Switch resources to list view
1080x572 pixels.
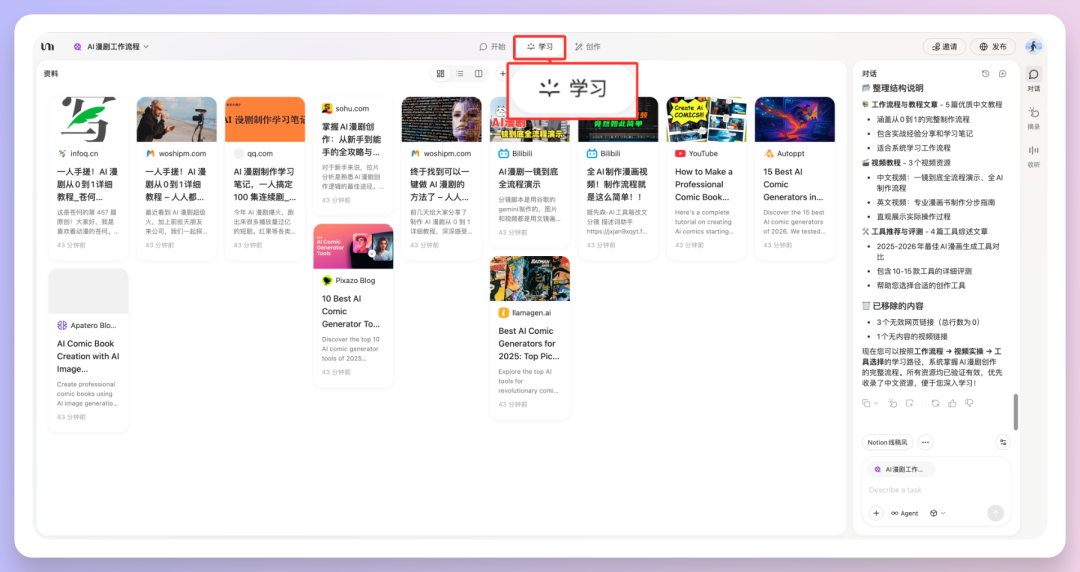[460, 74]
